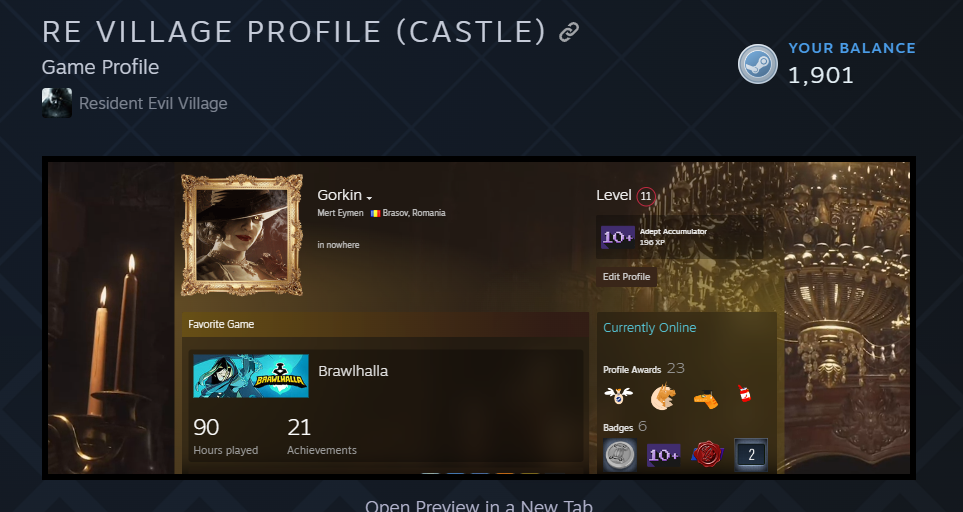Select the orange dragon profile award icon
Viewport: 963px width, 512px height.
(x=663, y=397)
